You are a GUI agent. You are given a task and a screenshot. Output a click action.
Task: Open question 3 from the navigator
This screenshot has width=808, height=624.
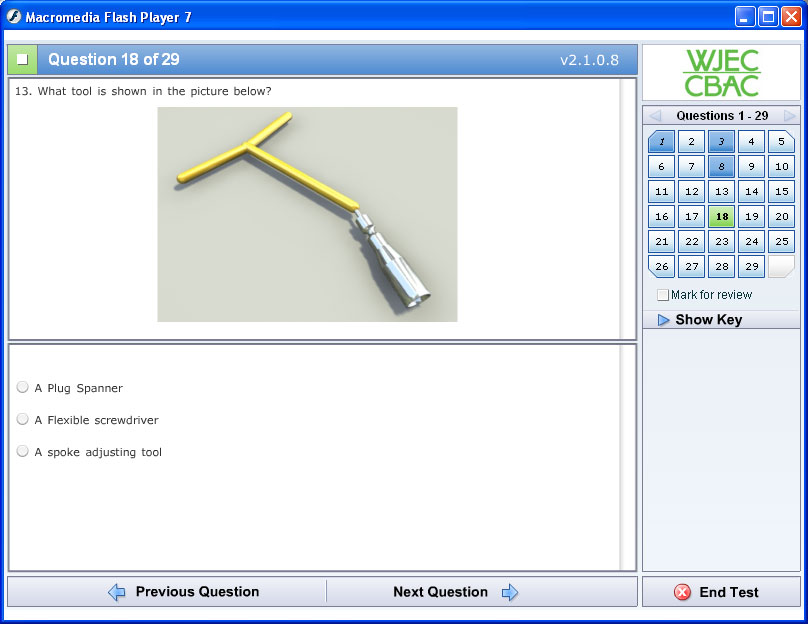721,141
